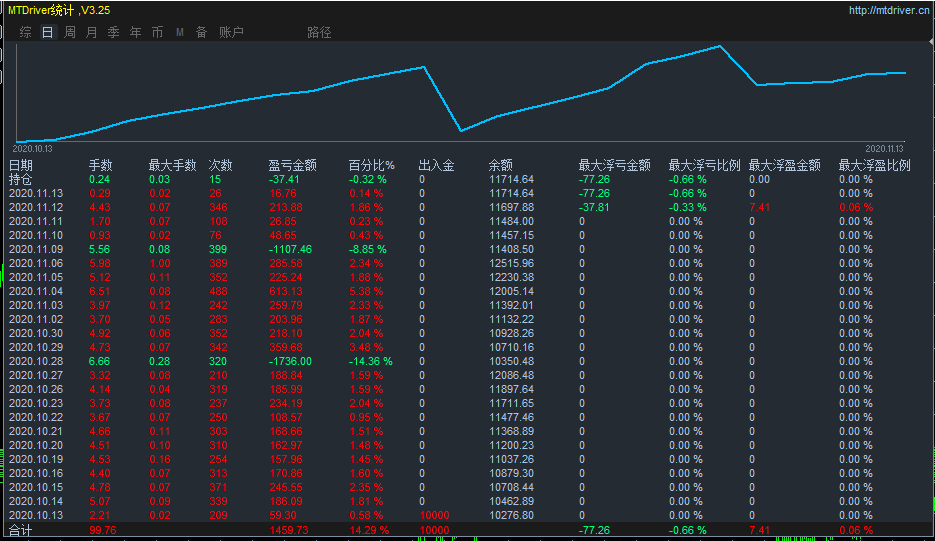Viewport: 935px width, 541px height.
Task: Click the 余额 balance column header
Action: (500, 166)
